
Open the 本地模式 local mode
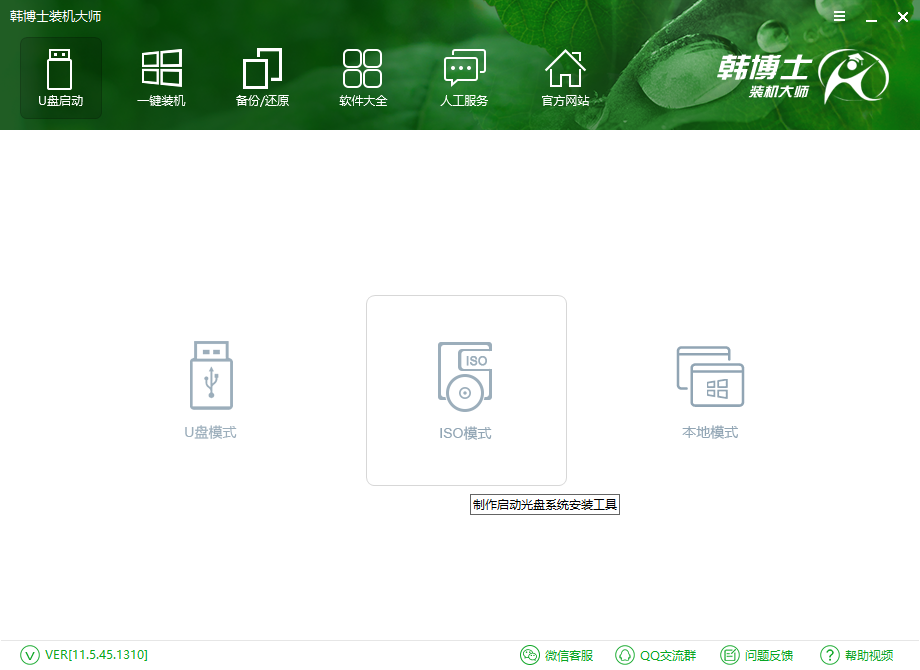(710, 375)
